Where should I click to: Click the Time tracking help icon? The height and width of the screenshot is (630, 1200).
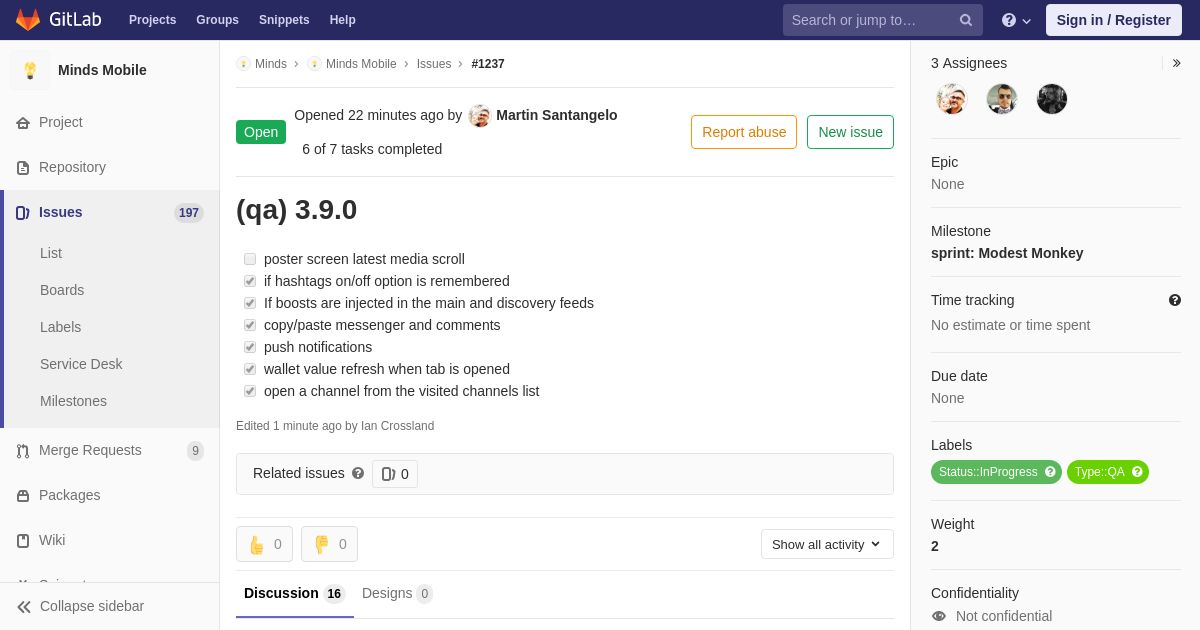pyautogui.click(x=1174, y=300)
